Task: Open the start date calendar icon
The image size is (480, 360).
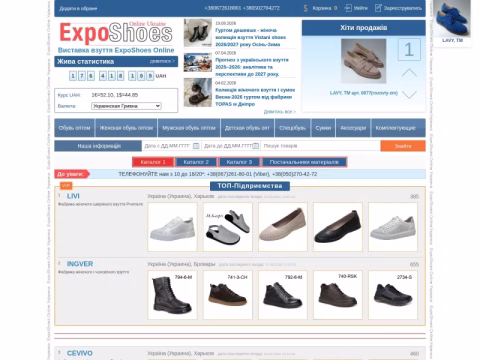Action: pyautogui.click(x=196, y=146)
